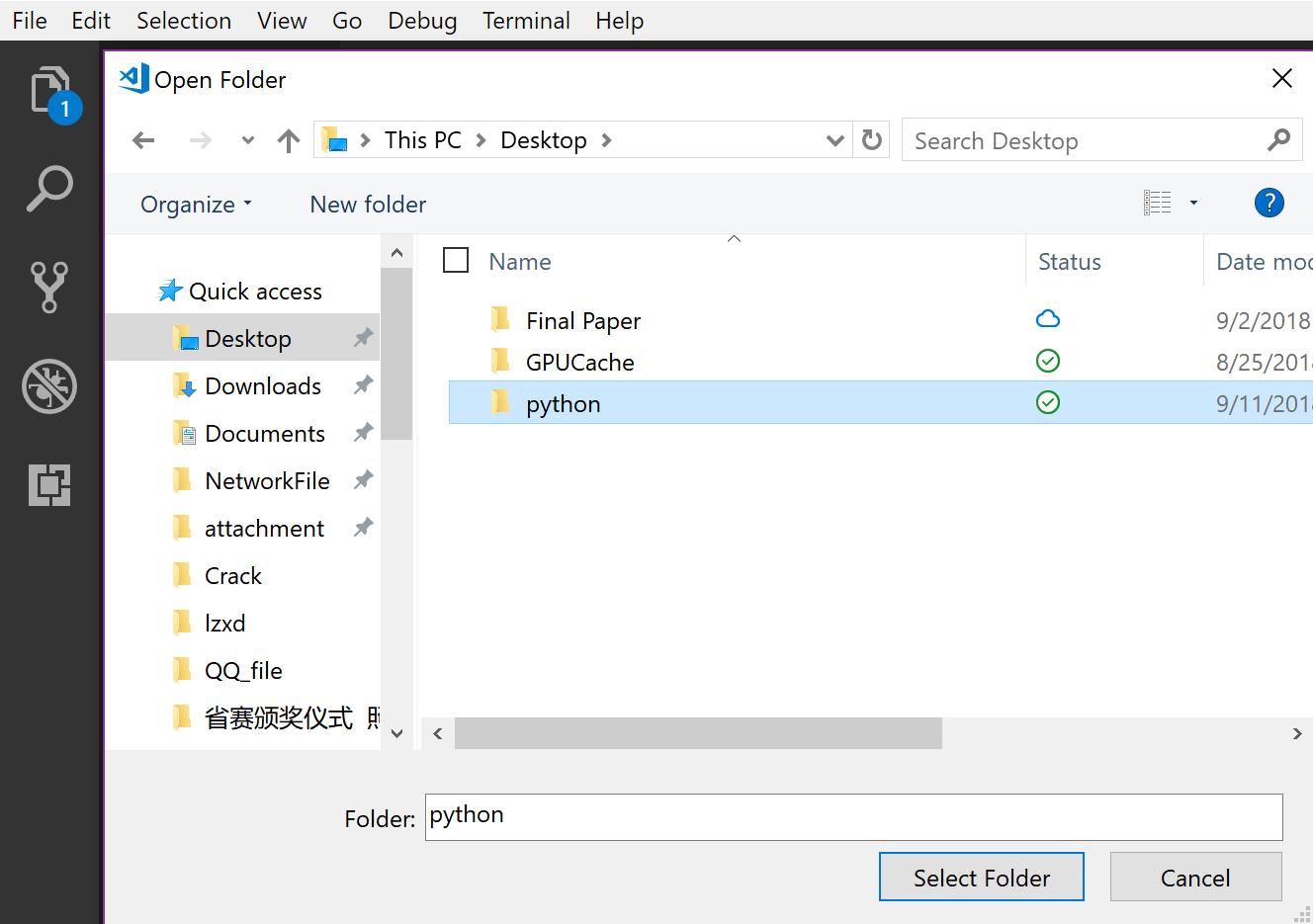Open the Go menu
Screen dimensions: 1313x924
click(x=347, y=20)
